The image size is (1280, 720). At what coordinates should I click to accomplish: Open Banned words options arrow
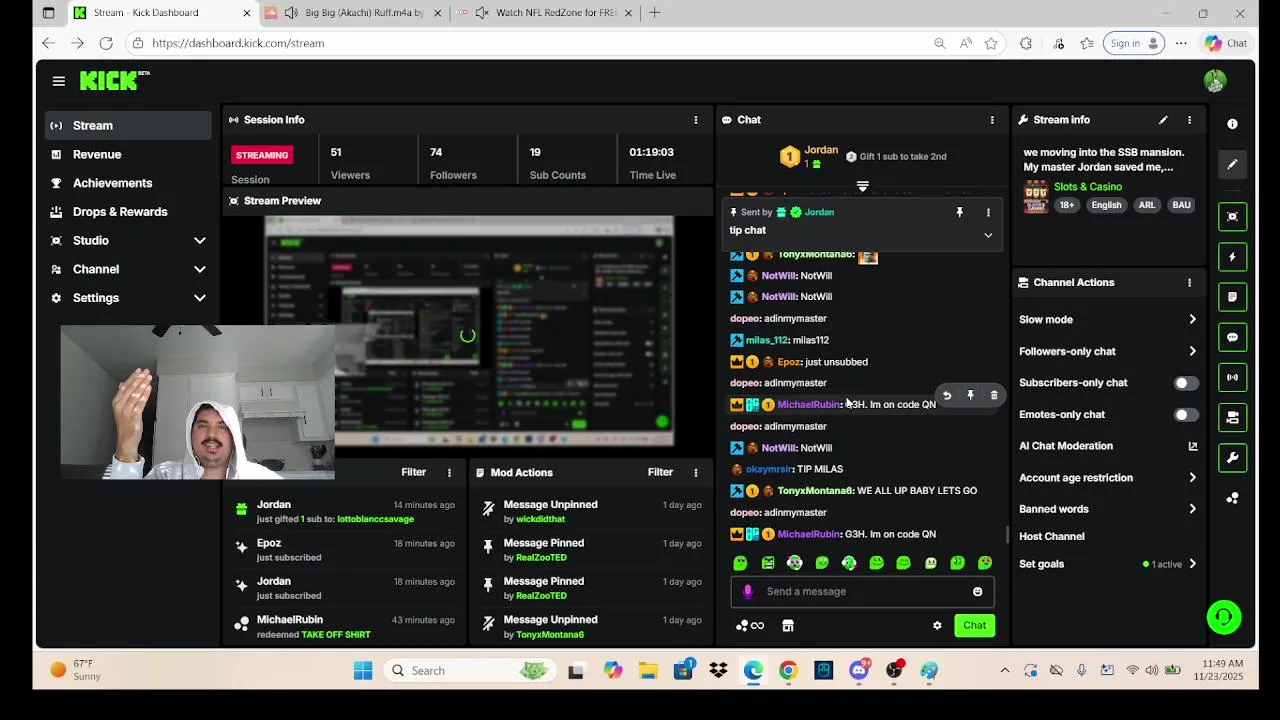pyautogui.click(x=1192, y=509)
